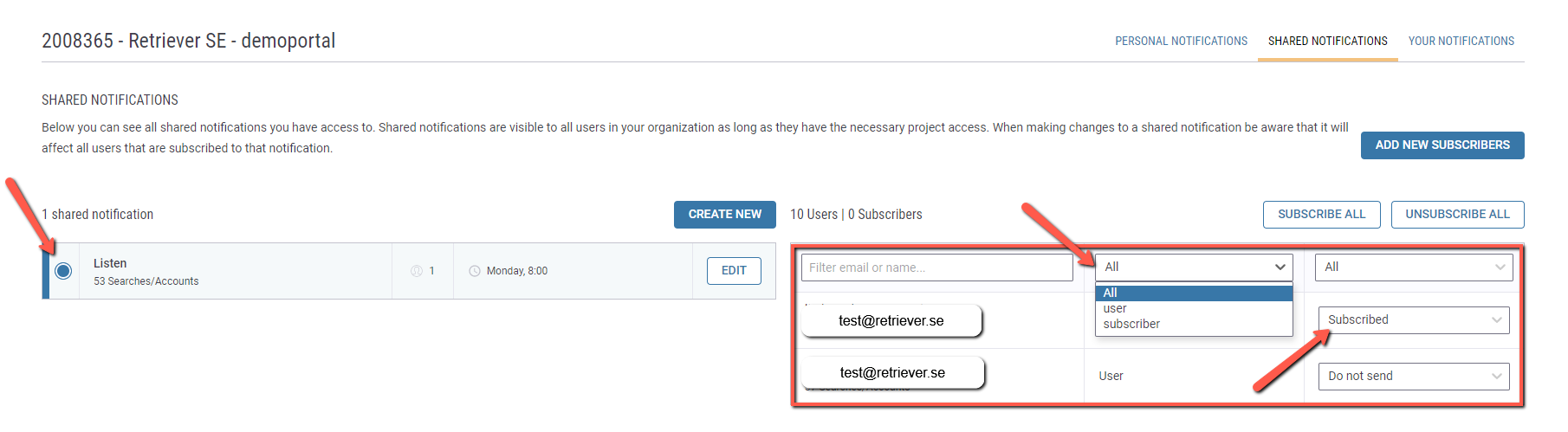Open the Your Notifications tab

pos(1461,41)
